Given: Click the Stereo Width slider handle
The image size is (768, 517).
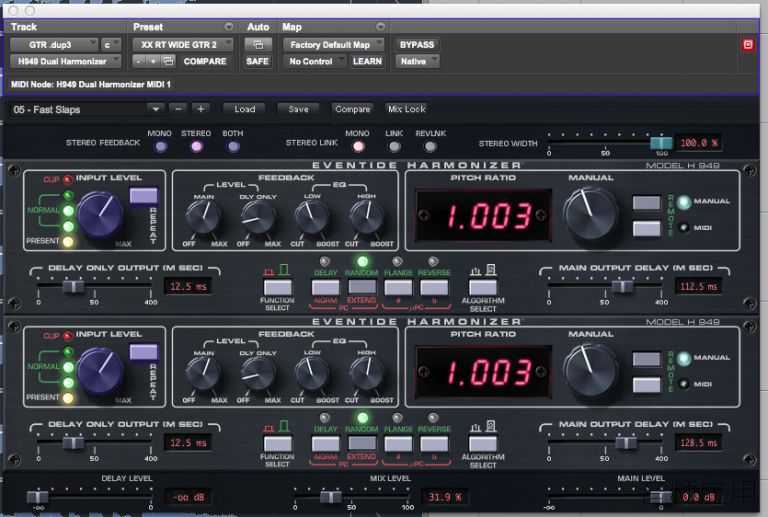Looking at the screenshot, I should pos(661,143).
